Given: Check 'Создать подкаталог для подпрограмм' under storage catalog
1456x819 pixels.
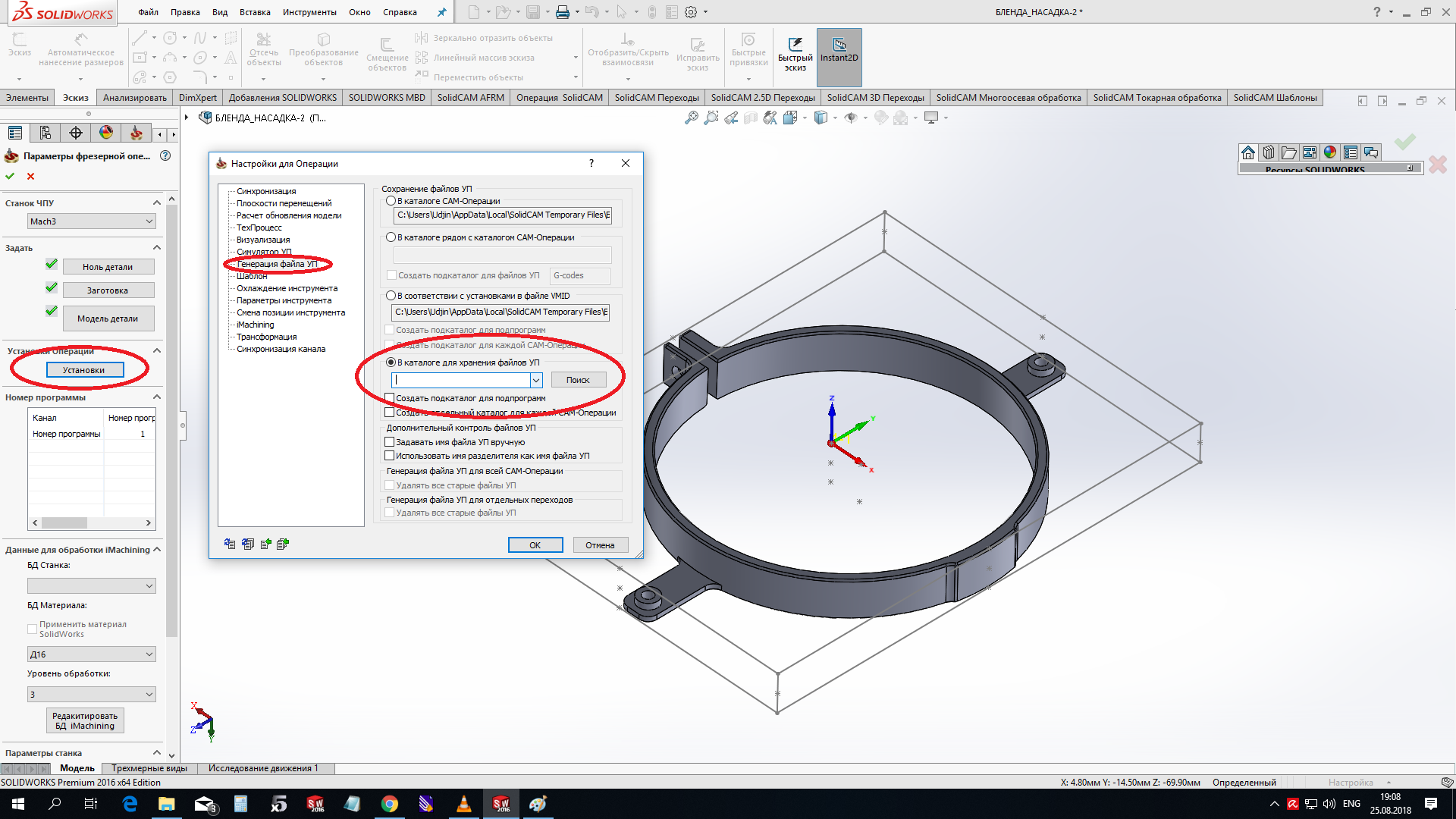Looking at the screenshot, I should pyautogui.click(x=390, y=398).
